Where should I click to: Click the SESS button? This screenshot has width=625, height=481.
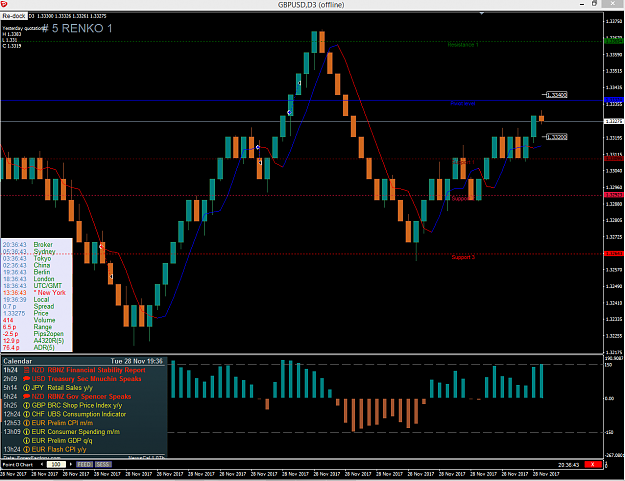[103, 464]
